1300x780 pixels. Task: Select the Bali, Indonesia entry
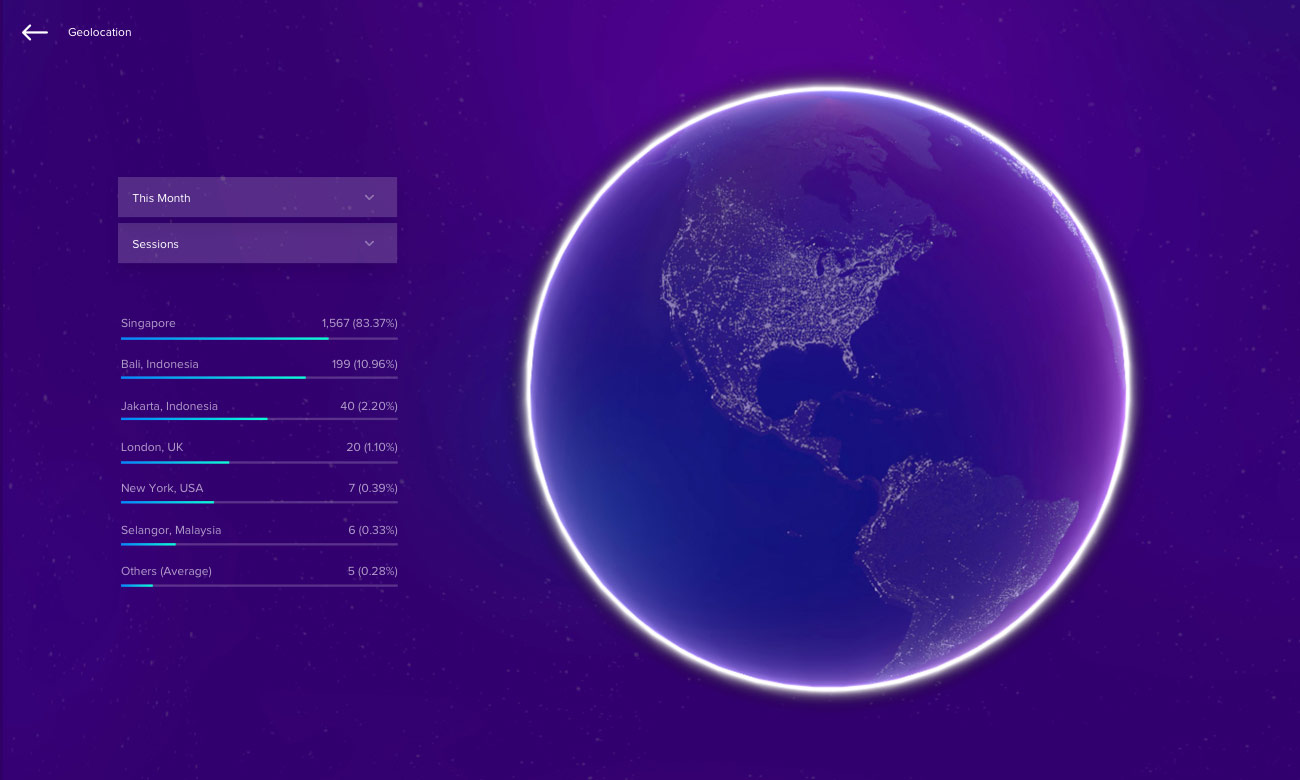click(x=160, y=364)
